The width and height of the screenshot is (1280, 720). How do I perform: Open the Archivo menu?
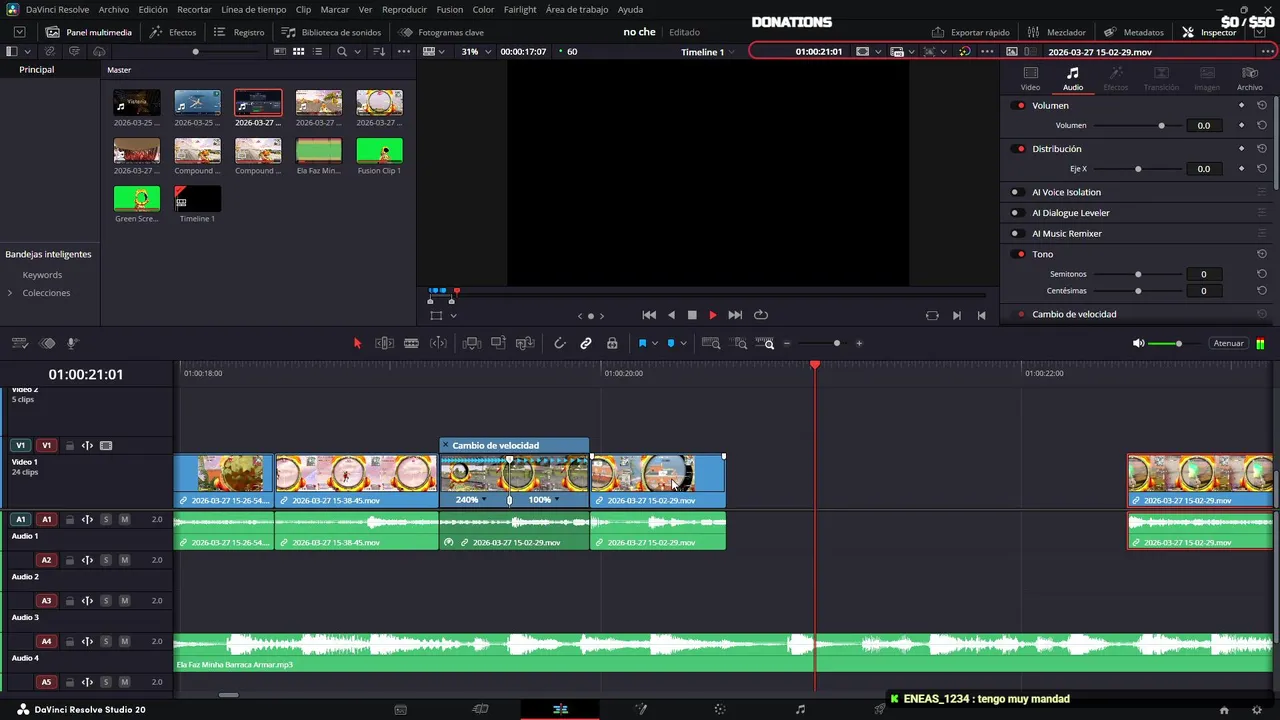(x=113, y=9)
